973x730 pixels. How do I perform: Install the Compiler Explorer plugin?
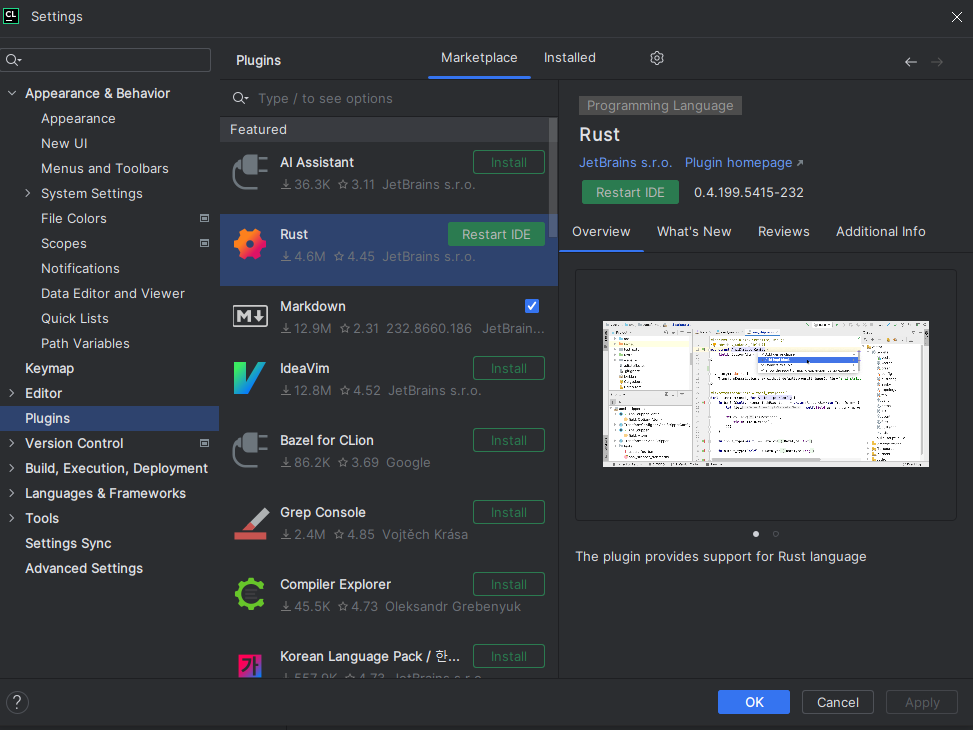(509, 584)
